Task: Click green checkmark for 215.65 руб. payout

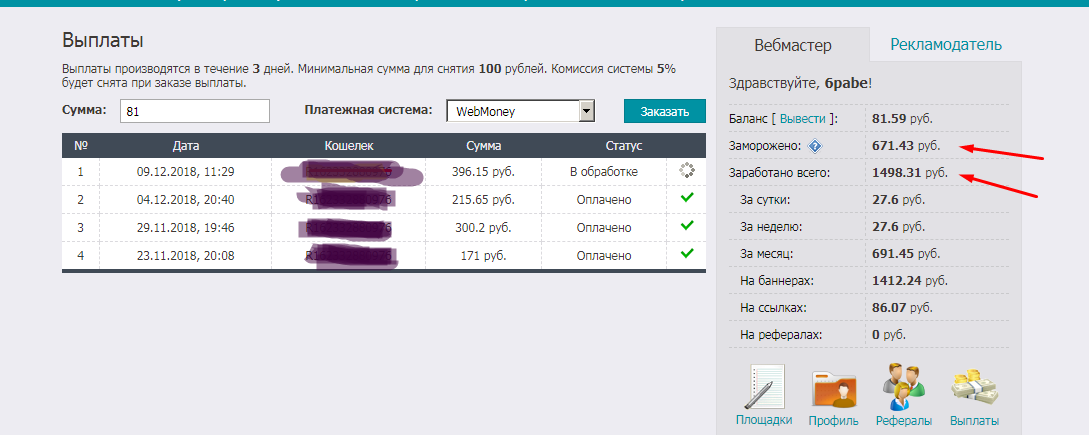Action: (687, 198)
